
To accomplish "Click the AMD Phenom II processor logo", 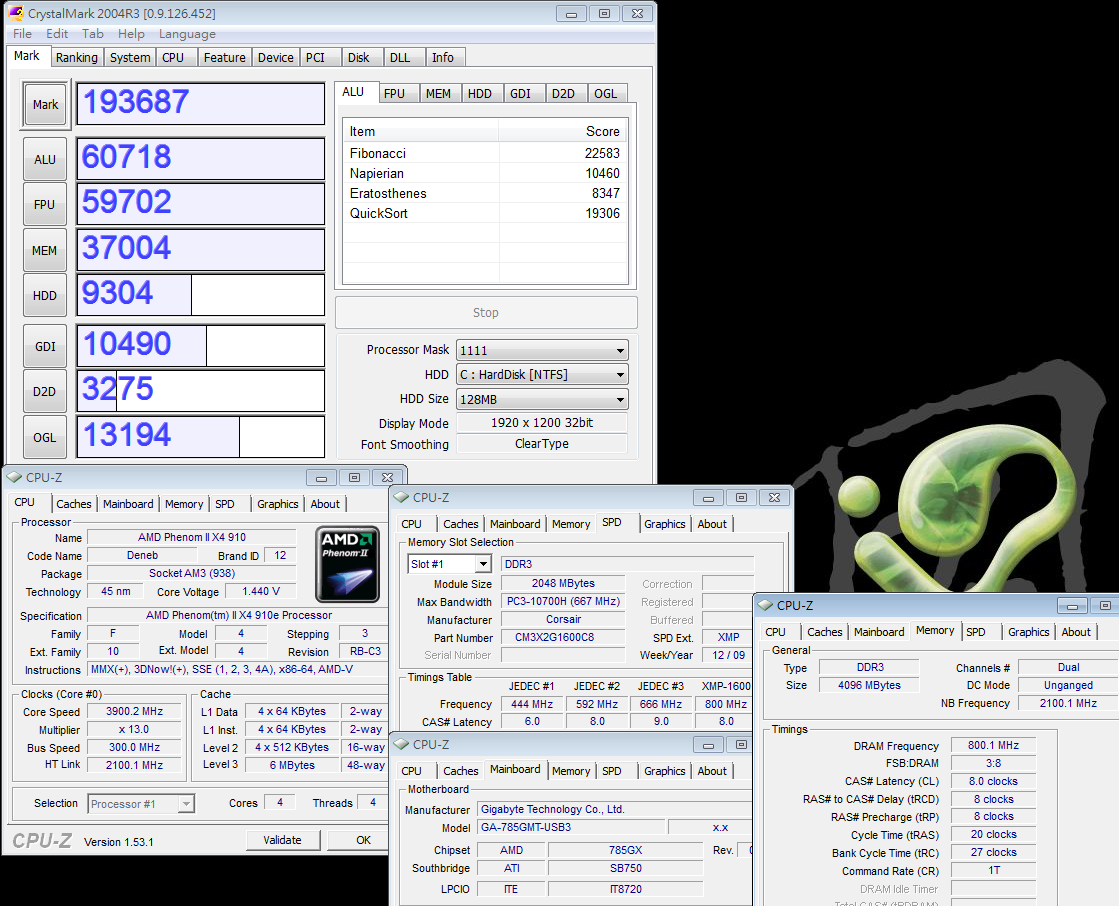I will (x=348, y=564).
